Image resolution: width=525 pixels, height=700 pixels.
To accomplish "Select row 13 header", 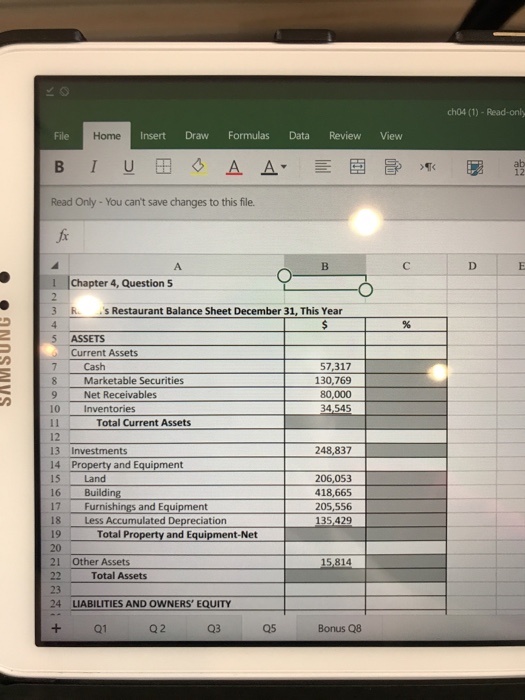I will click(x=54, y=451).
